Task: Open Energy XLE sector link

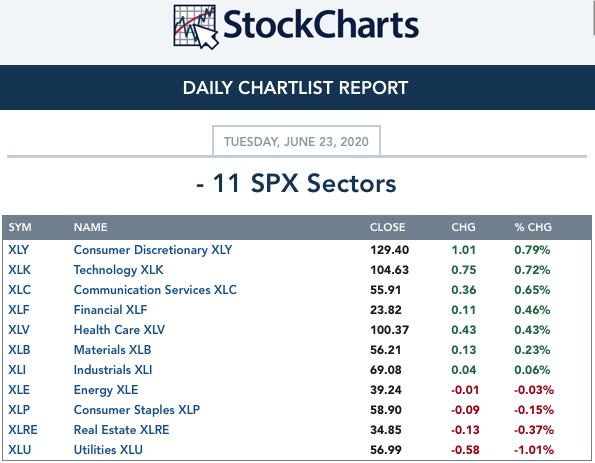Action: click(106, 390)
